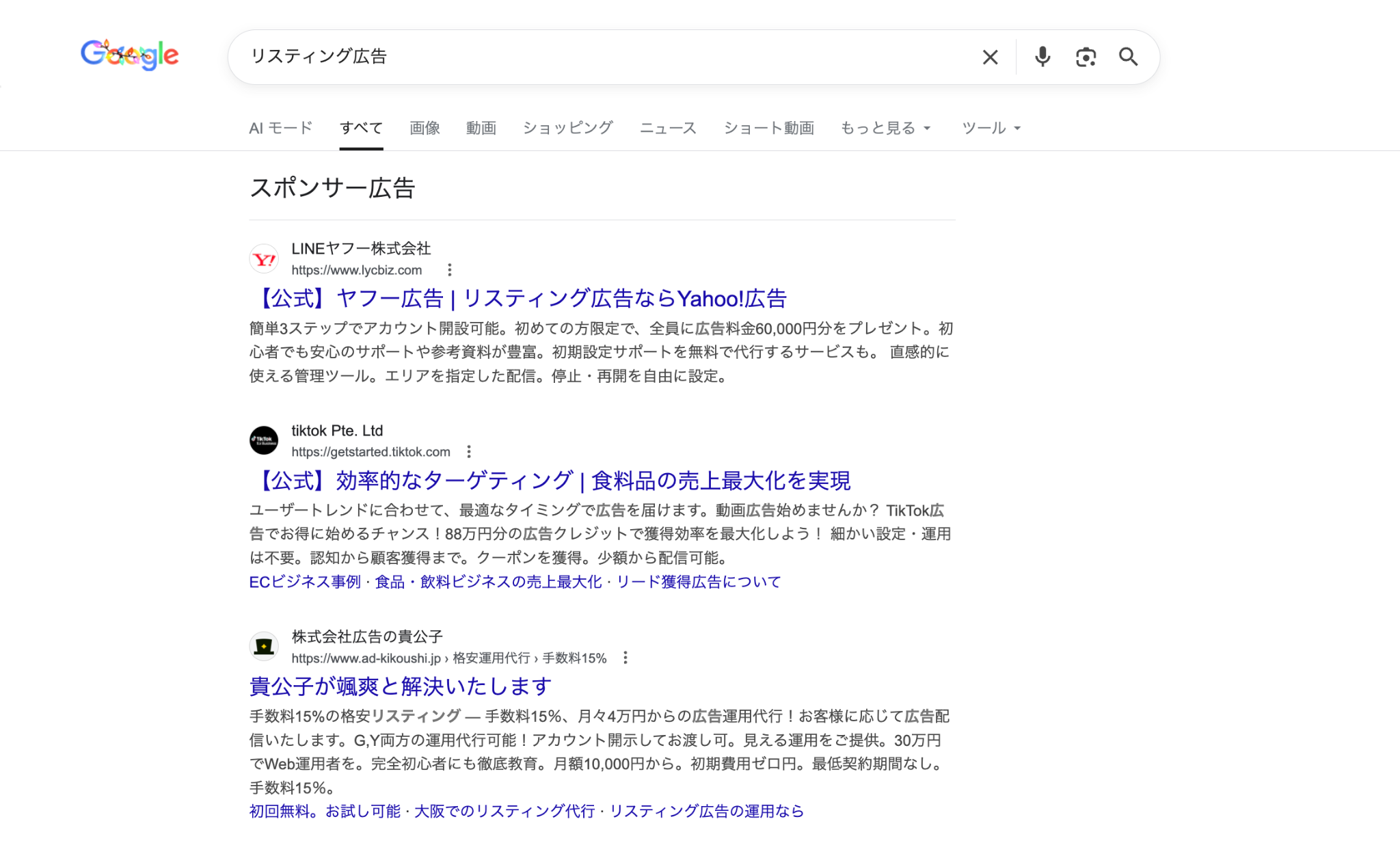The height and width of the screenshot is (843, 1400).
Task: Open the three-dot menu on the TikTok ad
Action: pyautogui.click(x=469, y=451)
